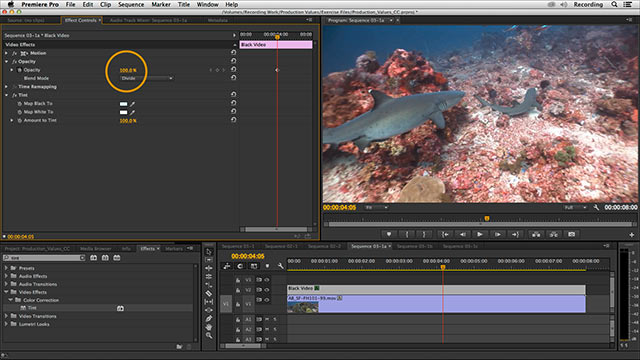
Task: Solo the A1 audio track
Action: tap(275, 319)
